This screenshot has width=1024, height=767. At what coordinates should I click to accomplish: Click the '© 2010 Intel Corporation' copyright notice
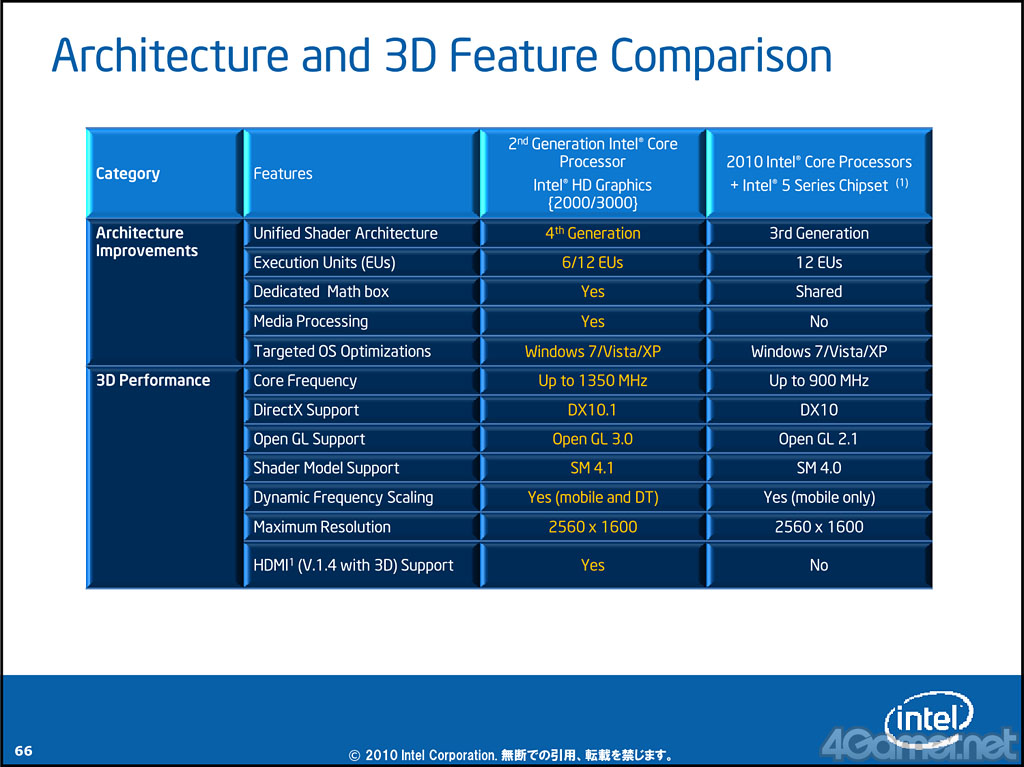511,755
